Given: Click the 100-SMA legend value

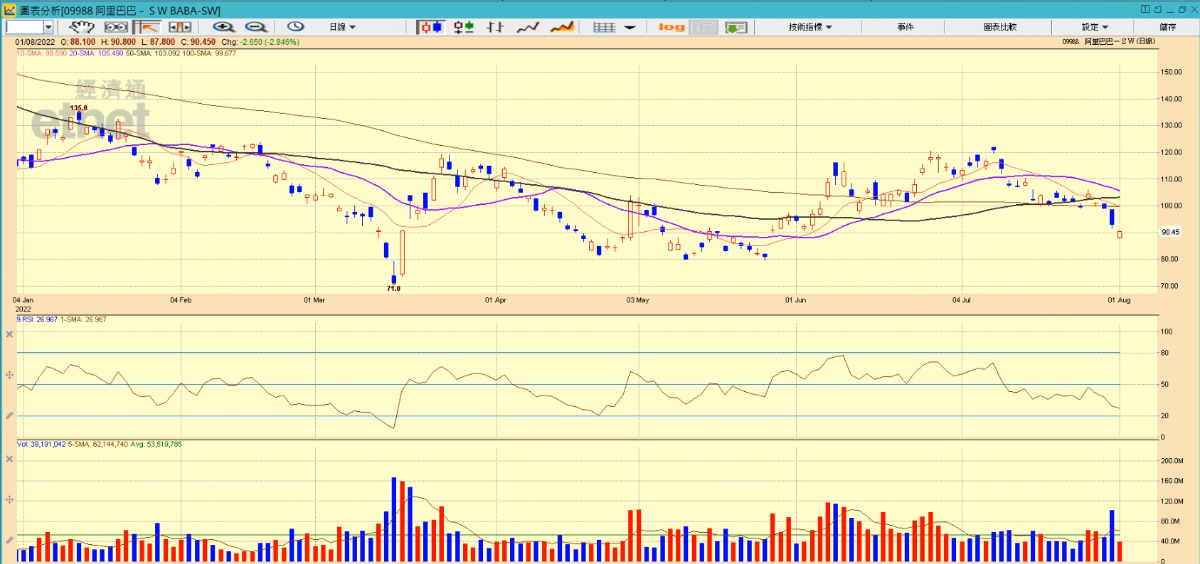Looking at the screenshot, I should (208, 52).
